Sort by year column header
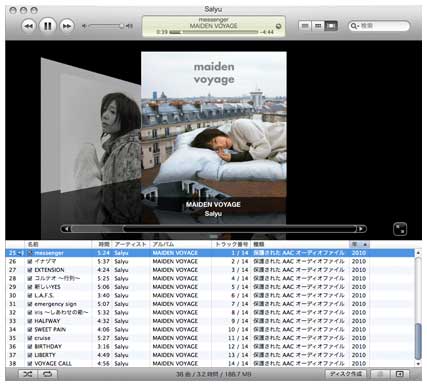Screen dimensions: 427x386 click(359, 244)
